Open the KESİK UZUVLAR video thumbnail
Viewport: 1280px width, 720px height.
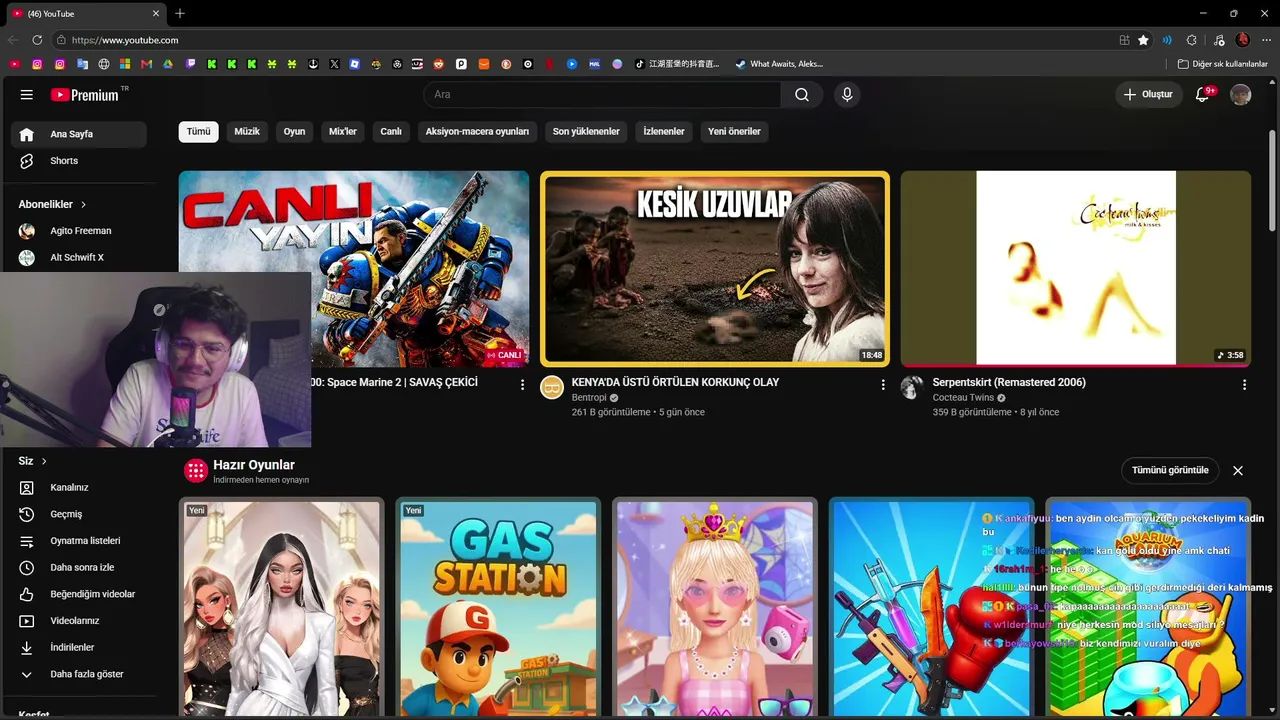pos(714,268)
